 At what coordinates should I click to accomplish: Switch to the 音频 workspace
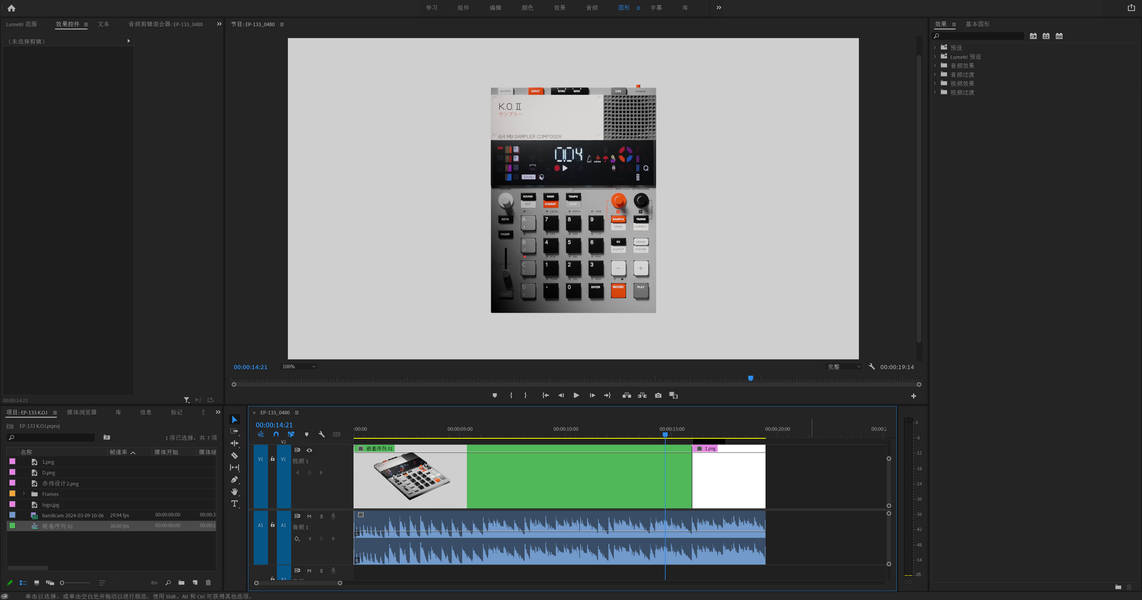tap(591, 7)
